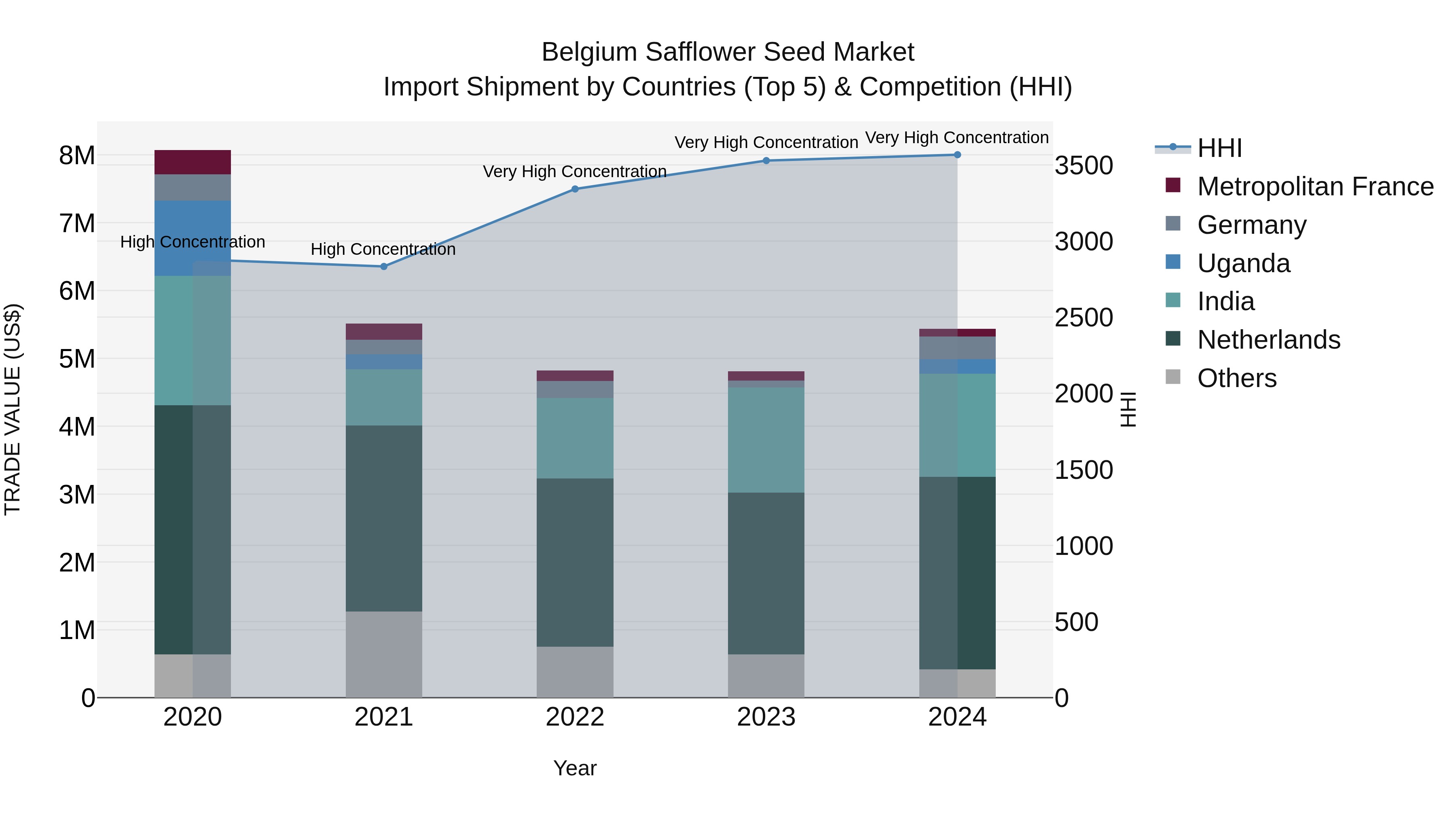Click the Uganda blue legend swatch

click(x=1173, y=262)
